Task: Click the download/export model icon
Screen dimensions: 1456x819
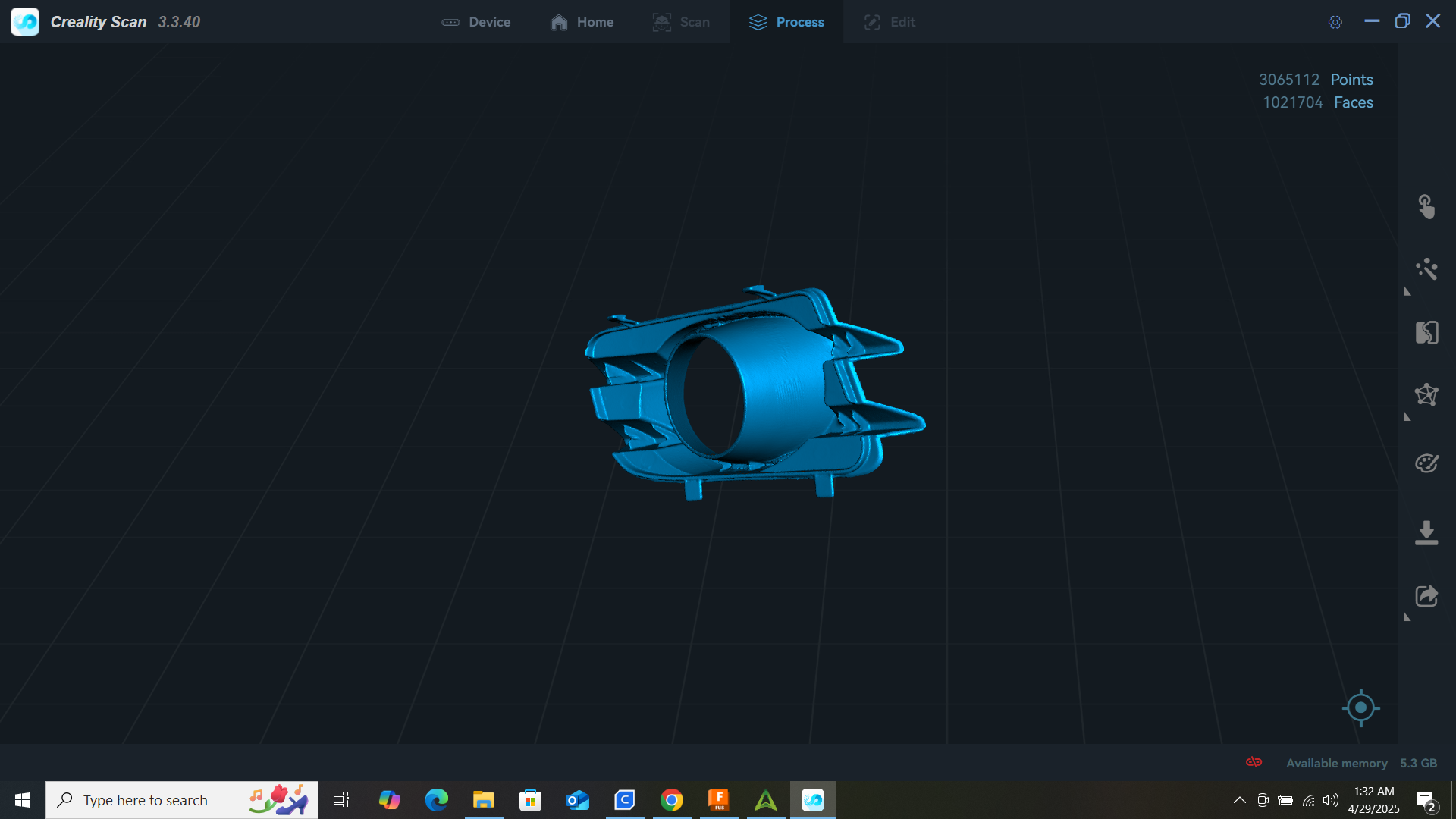Action: 1426,532
